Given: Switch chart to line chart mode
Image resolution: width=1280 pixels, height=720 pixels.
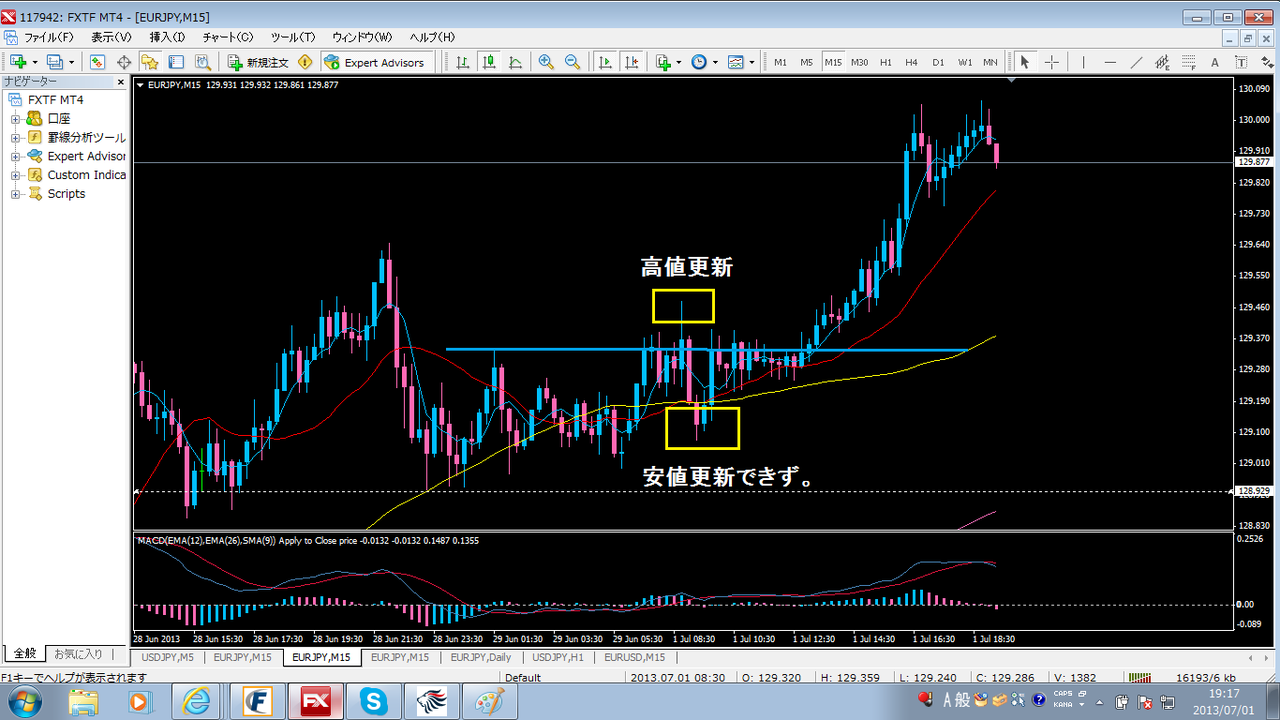Looking at the screenshot, I should pyautogui.click(x=515, y=62).
